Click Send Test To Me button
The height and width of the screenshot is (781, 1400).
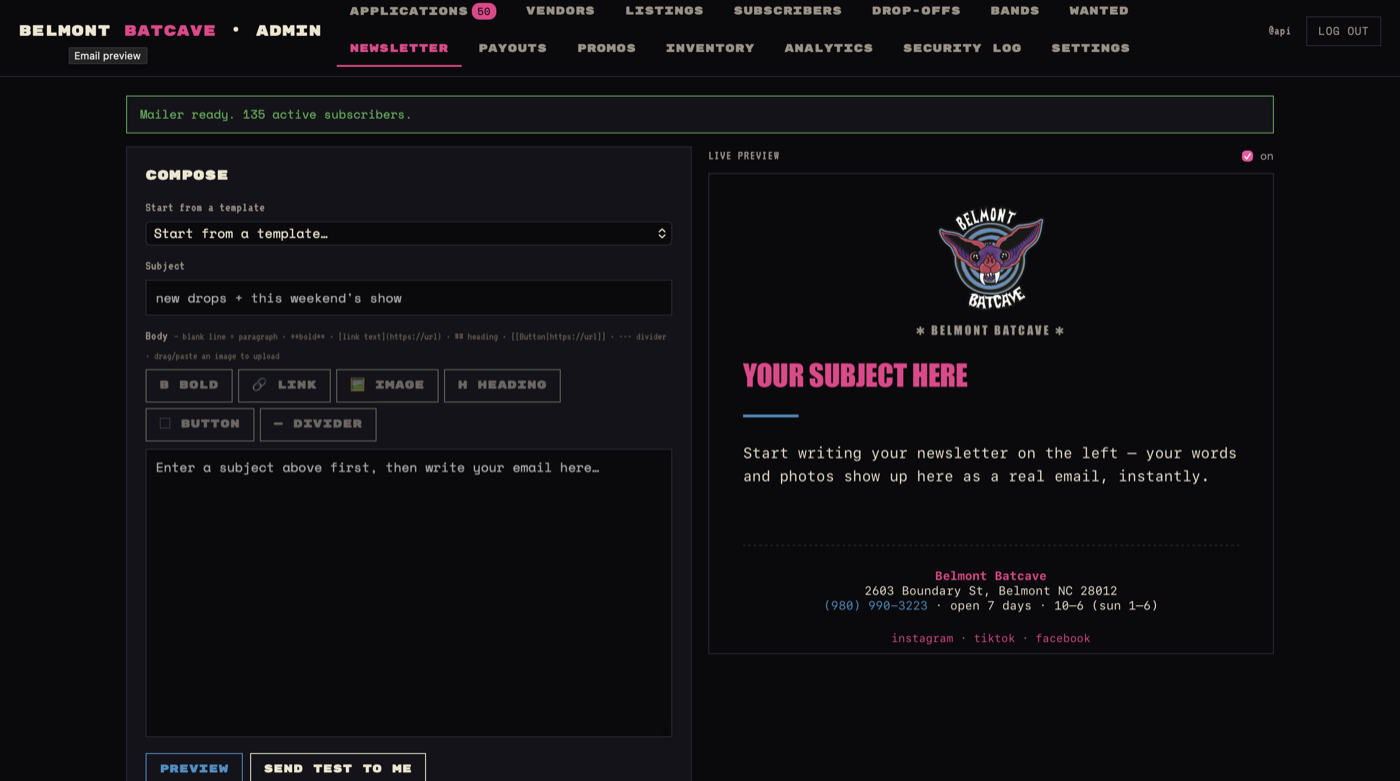pos(338,768)
